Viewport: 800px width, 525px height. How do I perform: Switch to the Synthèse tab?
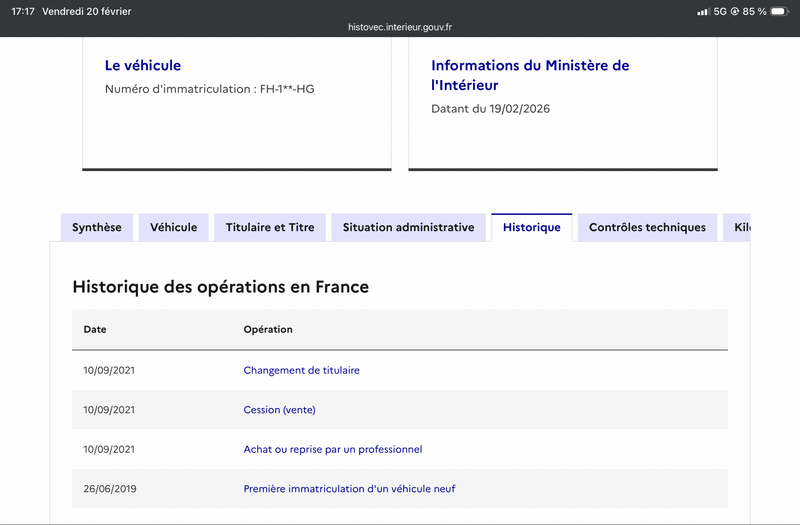97,227
